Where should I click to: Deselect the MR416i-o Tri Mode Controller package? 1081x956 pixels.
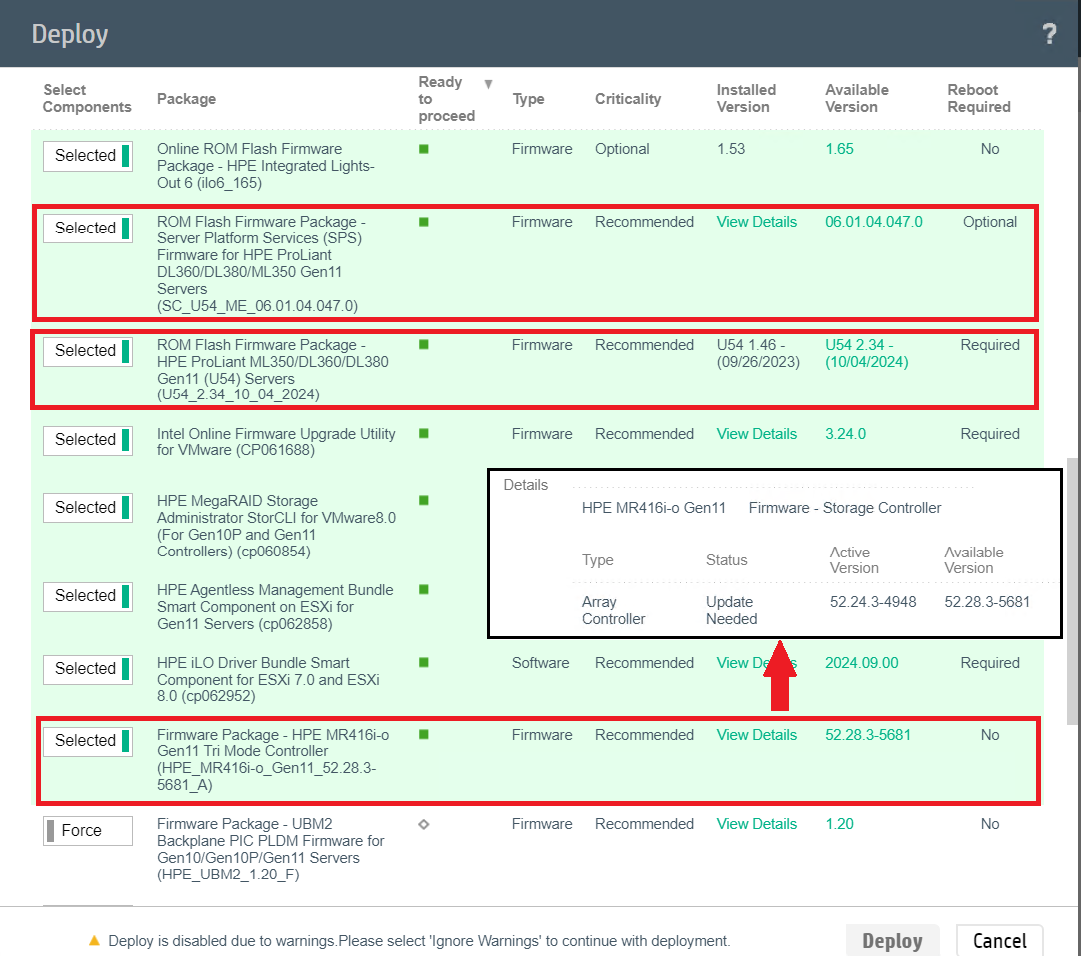pos(88,741)
